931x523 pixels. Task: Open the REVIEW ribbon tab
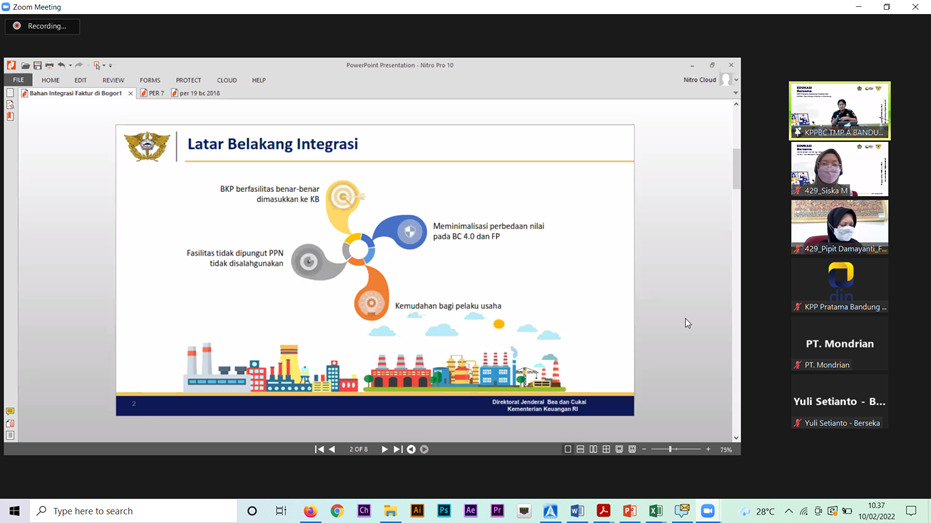pyautogui.click(x=113, y=80)
